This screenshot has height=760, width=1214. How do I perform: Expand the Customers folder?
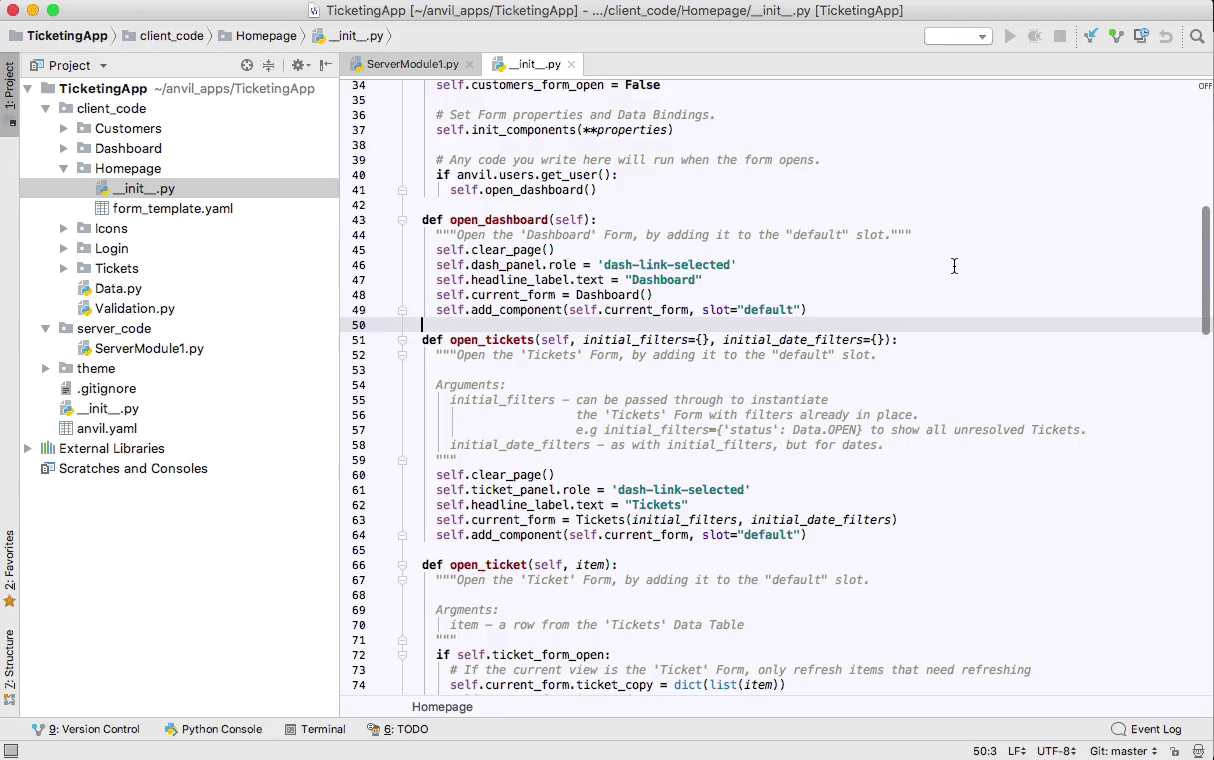[63, 128]
